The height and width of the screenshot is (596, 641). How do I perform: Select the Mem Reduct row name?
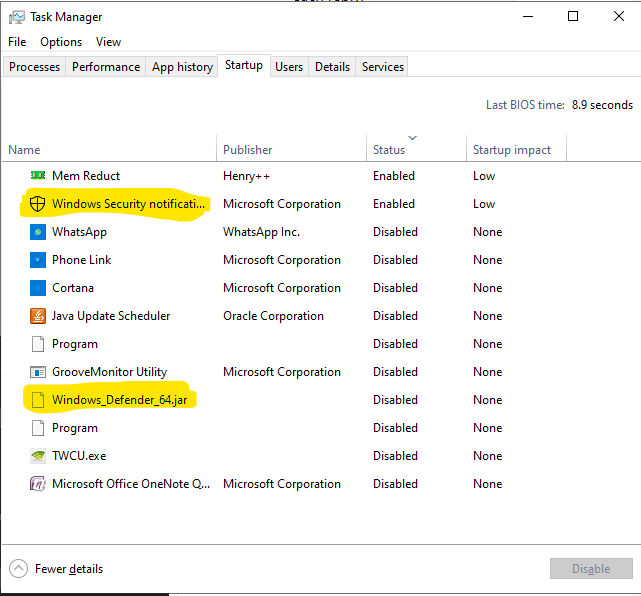pyautogui.click(x=86, y=176)
